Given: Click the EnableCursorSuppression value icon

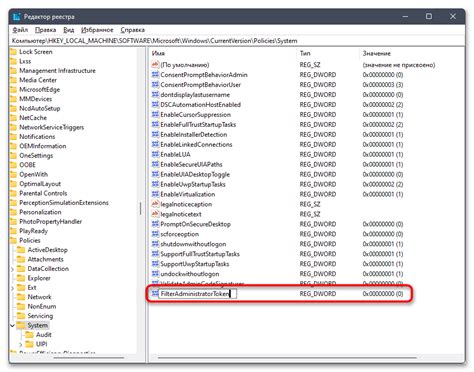Looking at the screenshot, I should pyautogui.click(x=155, y=114).
